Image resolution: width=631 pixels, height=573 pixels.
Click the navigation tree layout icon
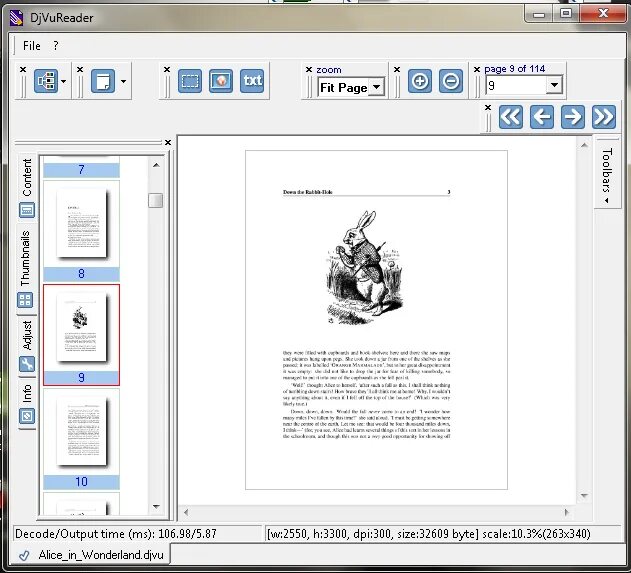point(45,81)
